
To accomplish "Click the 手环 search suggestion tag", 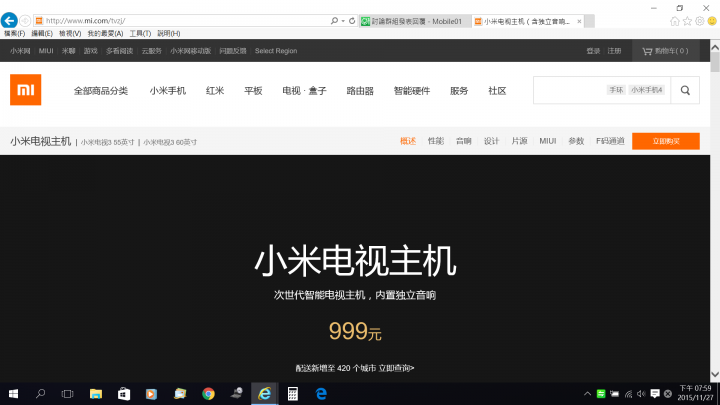I will tap(616, 90).
